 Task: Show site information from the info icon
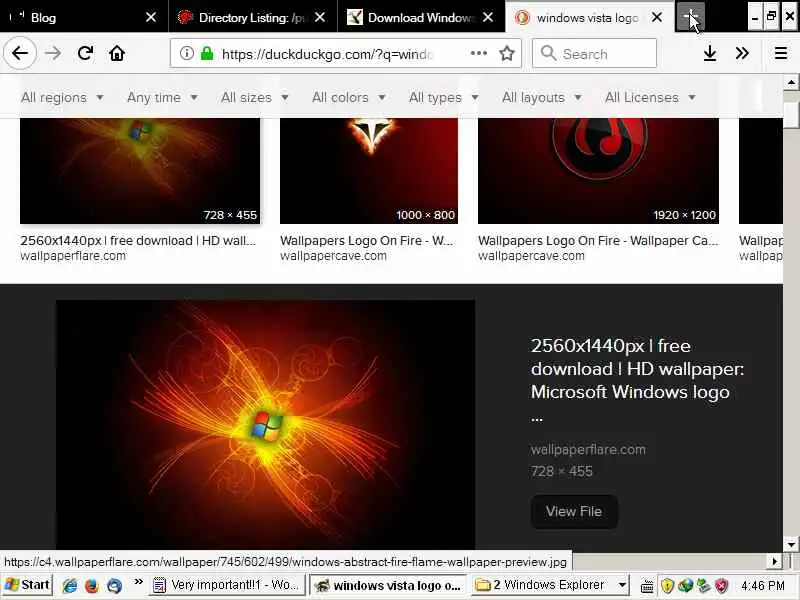187,53
